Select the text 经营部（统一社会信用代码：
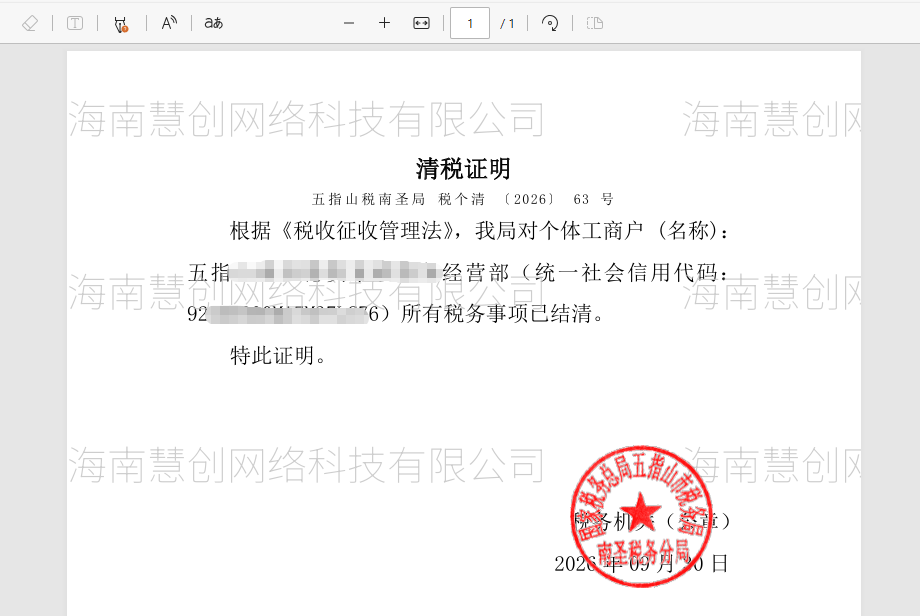The width and height of the screenshot is (920, 616). (586, 272)
